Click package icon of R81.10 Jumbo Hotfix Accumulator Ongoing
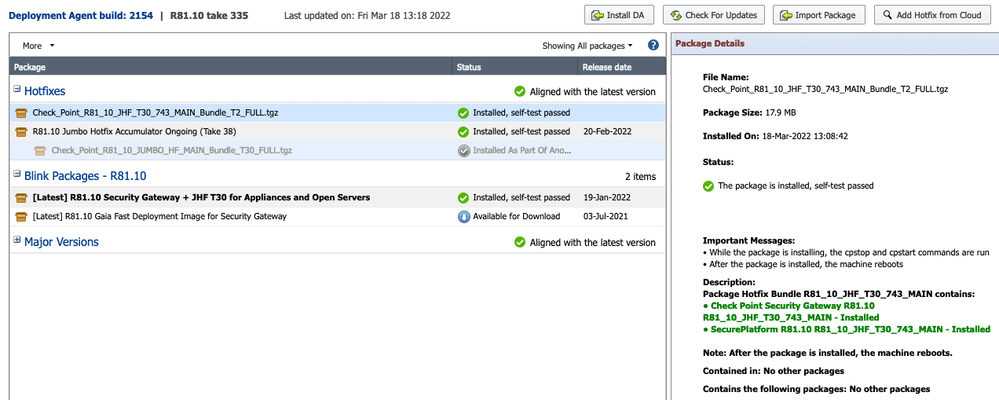This screenshot has width=999, height=400. tap(21, 132)
